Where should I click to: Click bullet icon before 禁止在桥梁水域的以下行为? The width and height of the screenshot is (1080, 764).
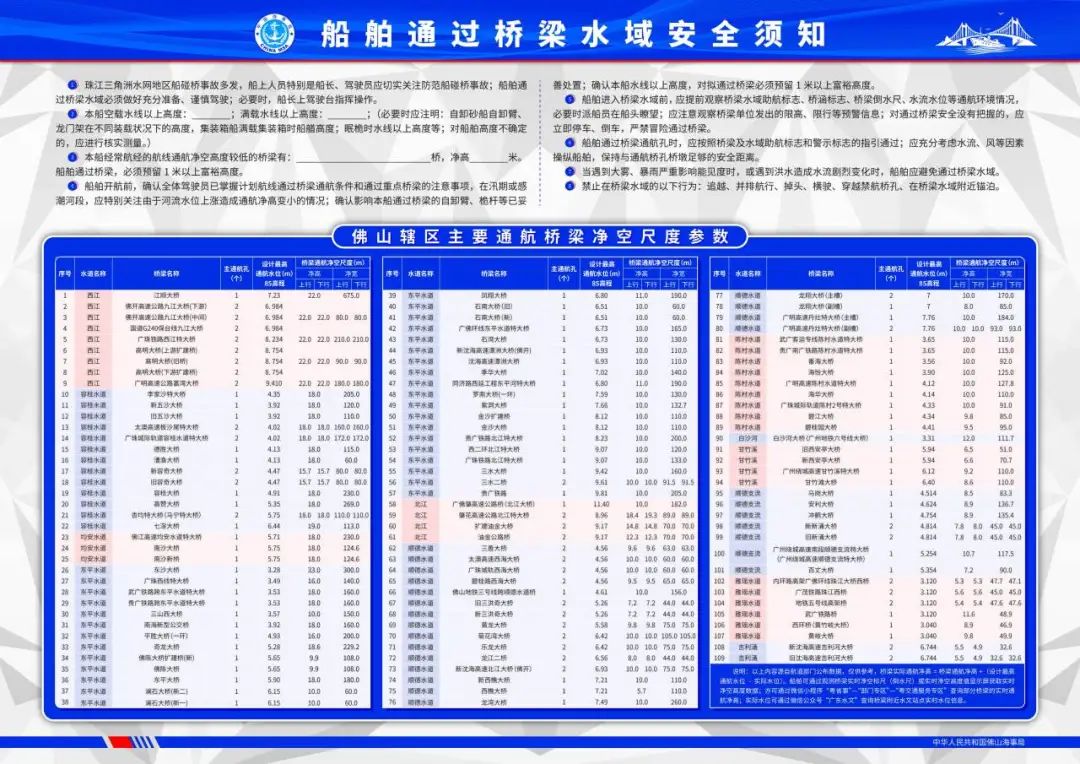[x=570, y=185]
